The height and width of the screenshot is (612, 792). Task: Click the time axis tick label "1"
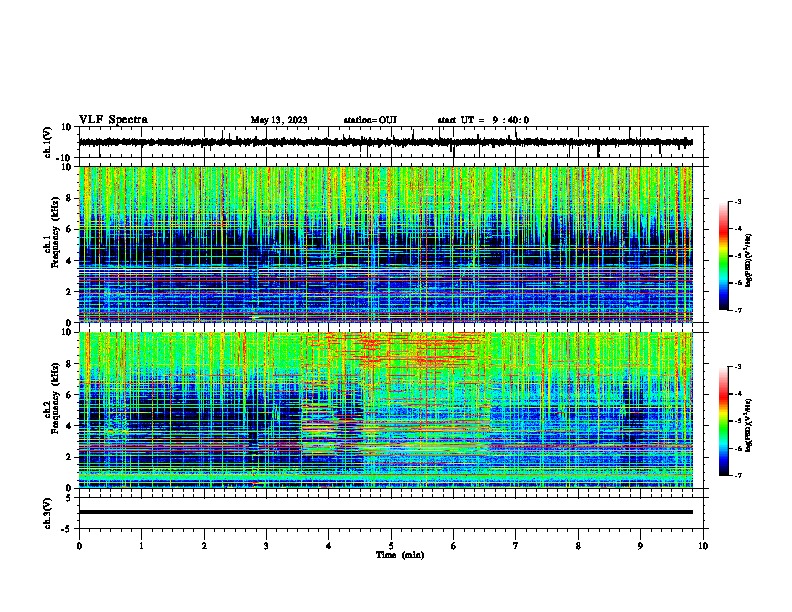coord(141,546)
